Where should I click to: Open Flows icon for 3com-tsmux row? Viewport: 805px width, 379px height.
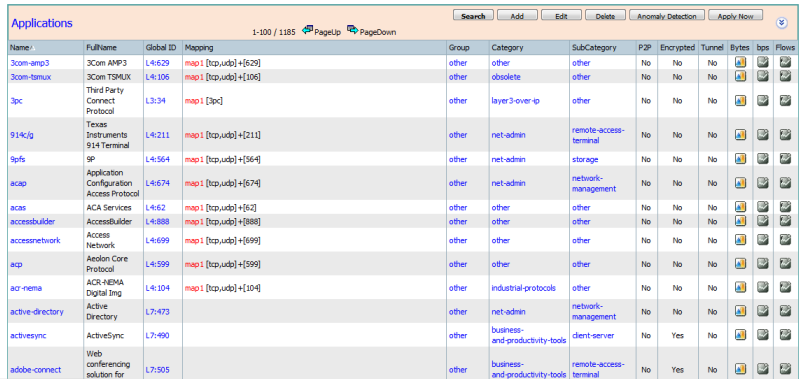point(785,77)
